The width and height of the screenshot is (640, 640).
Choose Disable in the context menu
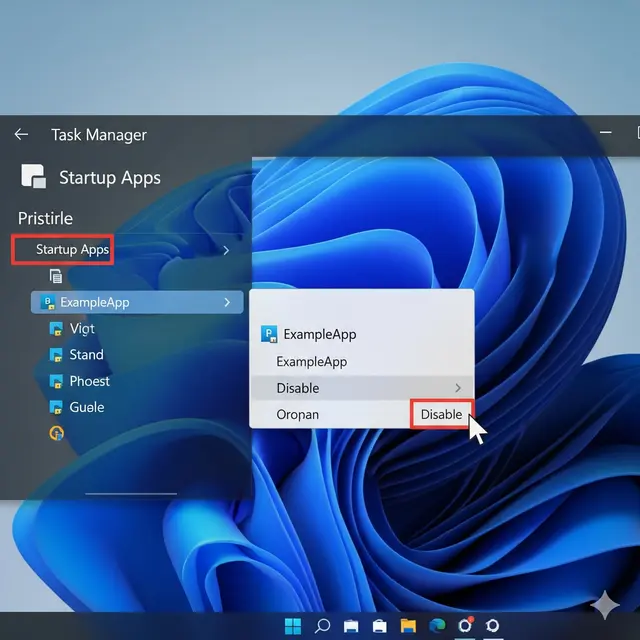[x=362, y=388]
